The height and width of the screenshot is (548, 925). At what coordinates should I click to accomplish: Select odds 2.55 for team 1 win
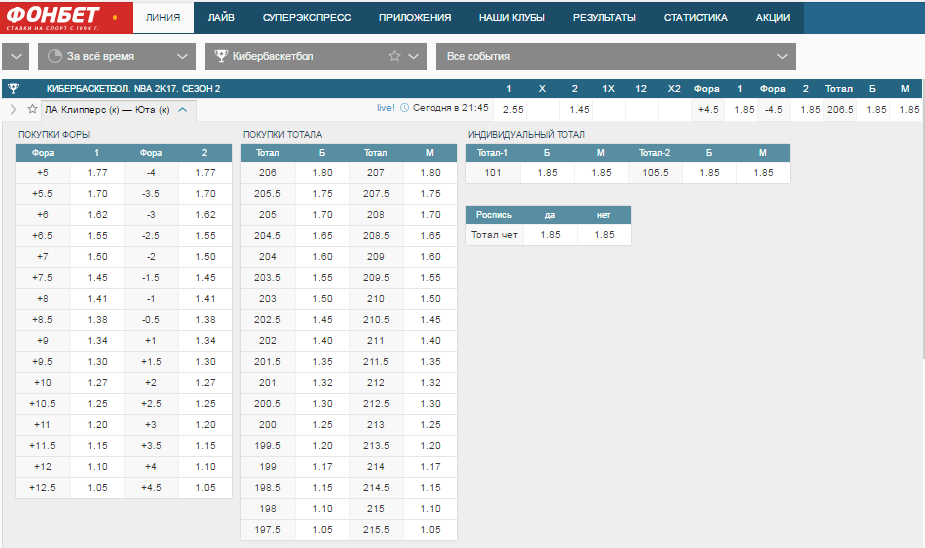point(513,110)
